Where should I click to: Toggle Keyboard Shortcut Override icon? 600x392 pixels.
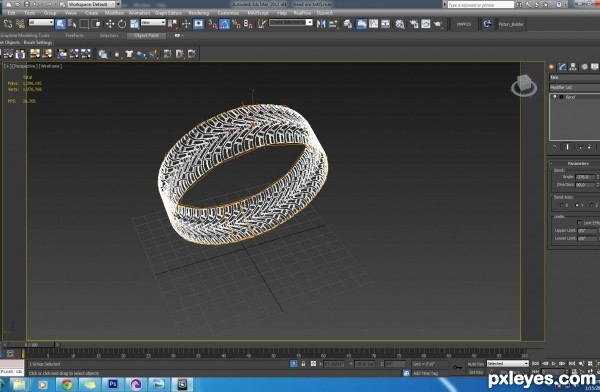(198, 24)
